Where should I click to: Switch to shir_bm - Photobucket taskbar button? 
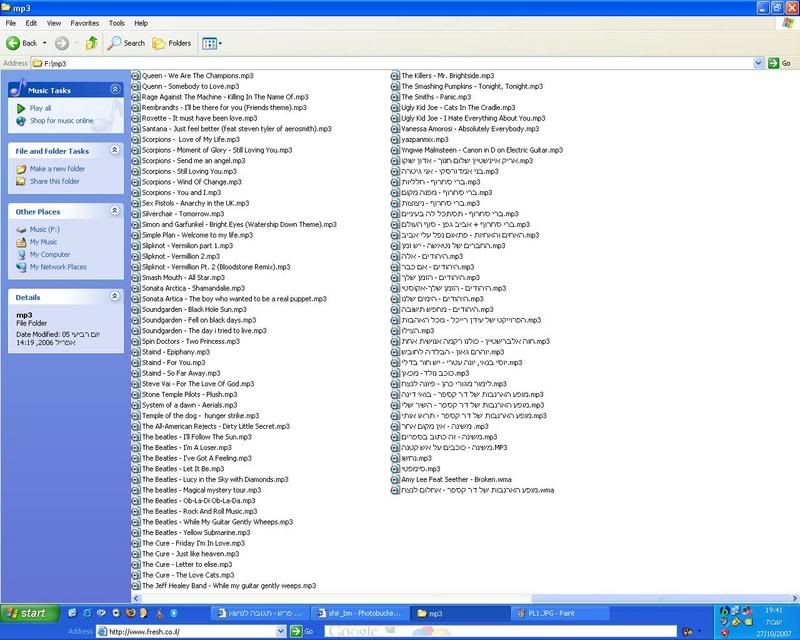[361, 613]
